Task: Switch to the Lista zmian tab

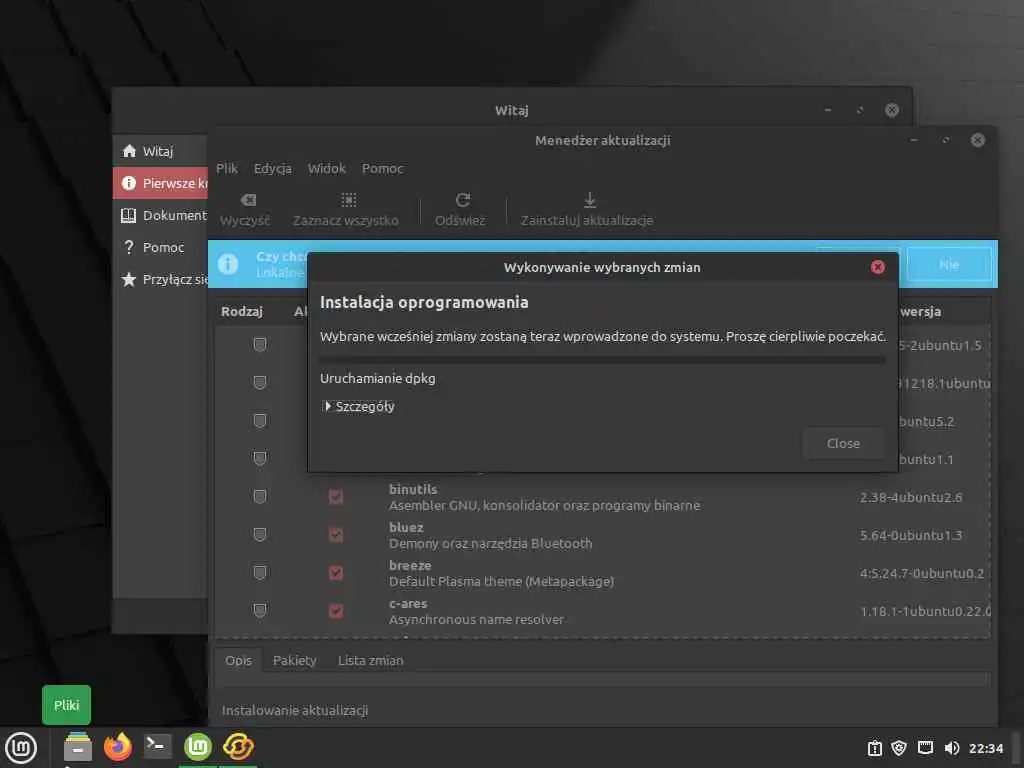Action: (370, 660)
